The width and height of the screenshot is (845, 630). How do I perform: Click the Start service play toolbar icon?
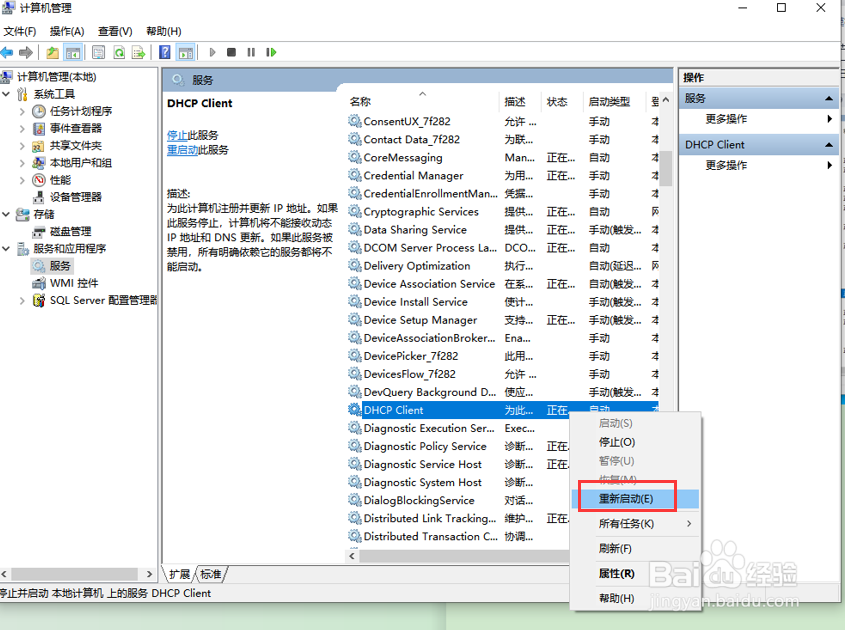tap(212, 52)
